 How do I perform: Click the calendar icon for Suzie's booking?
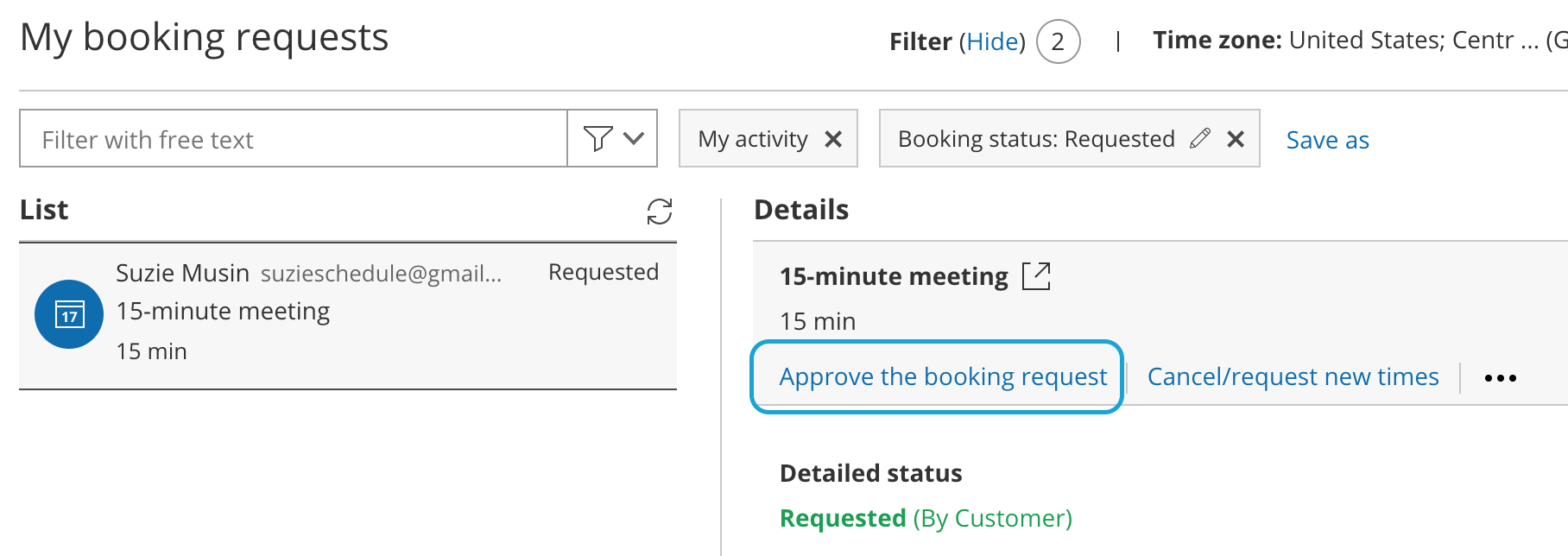pos(69,314)
